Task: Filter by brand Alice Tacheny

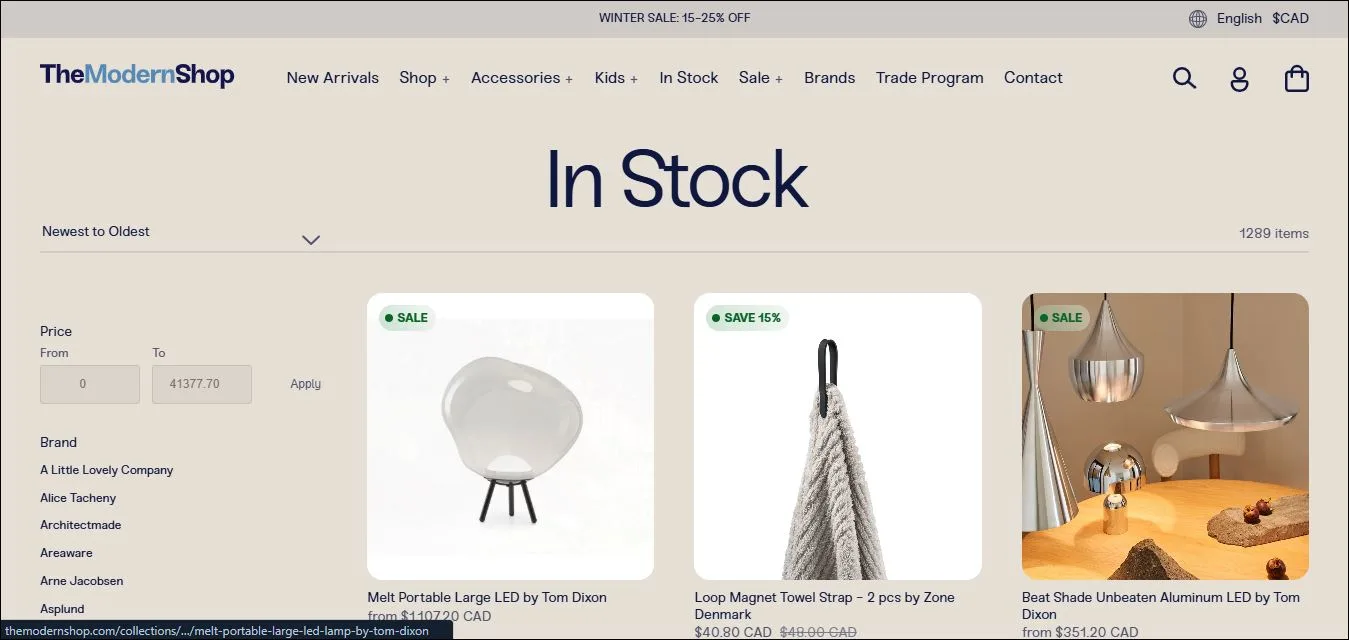Action: pos(78,498)
